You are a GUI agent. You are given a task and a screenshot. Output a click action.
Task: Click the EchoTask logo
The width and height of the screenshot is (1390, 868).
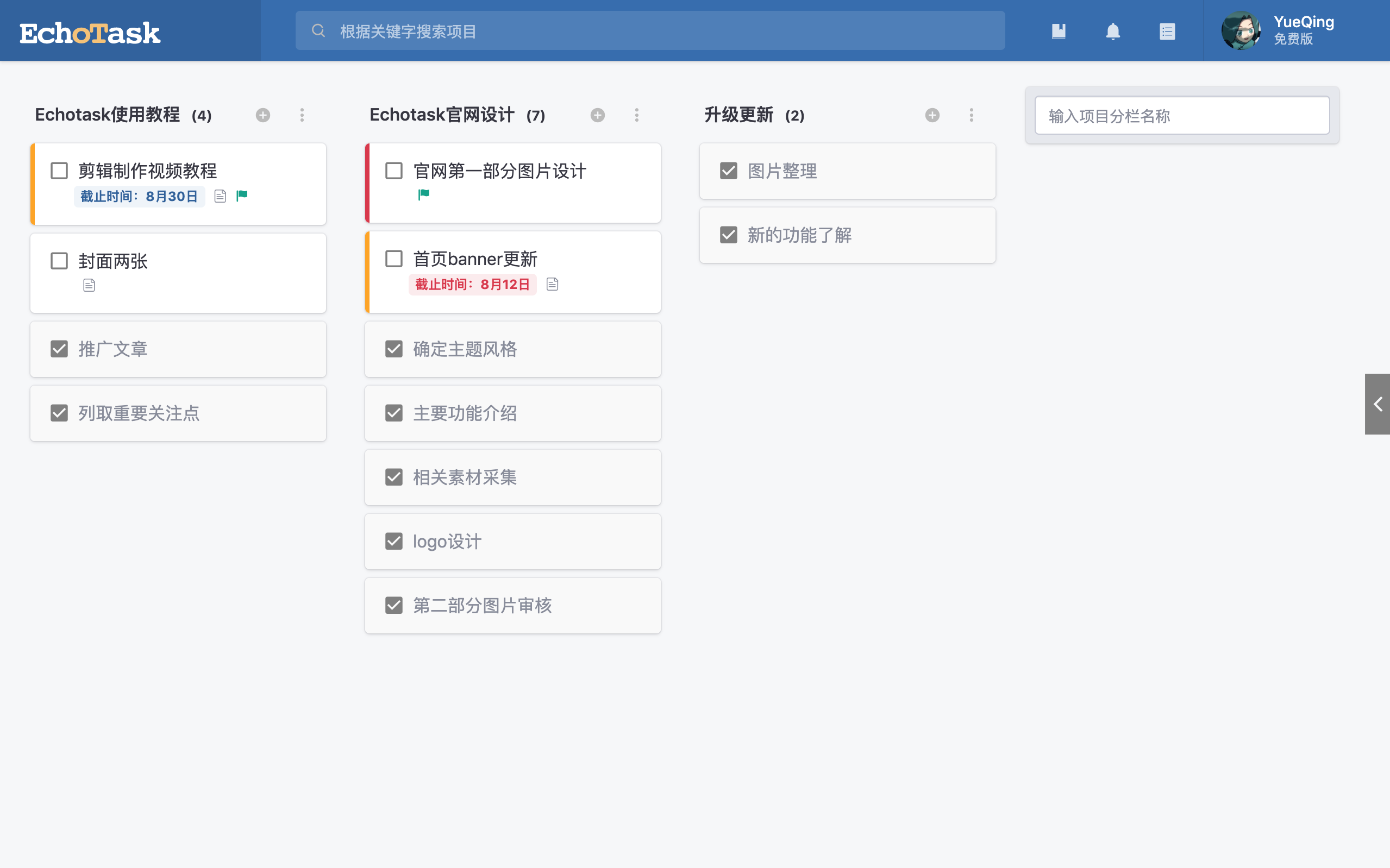coord(90,33)
